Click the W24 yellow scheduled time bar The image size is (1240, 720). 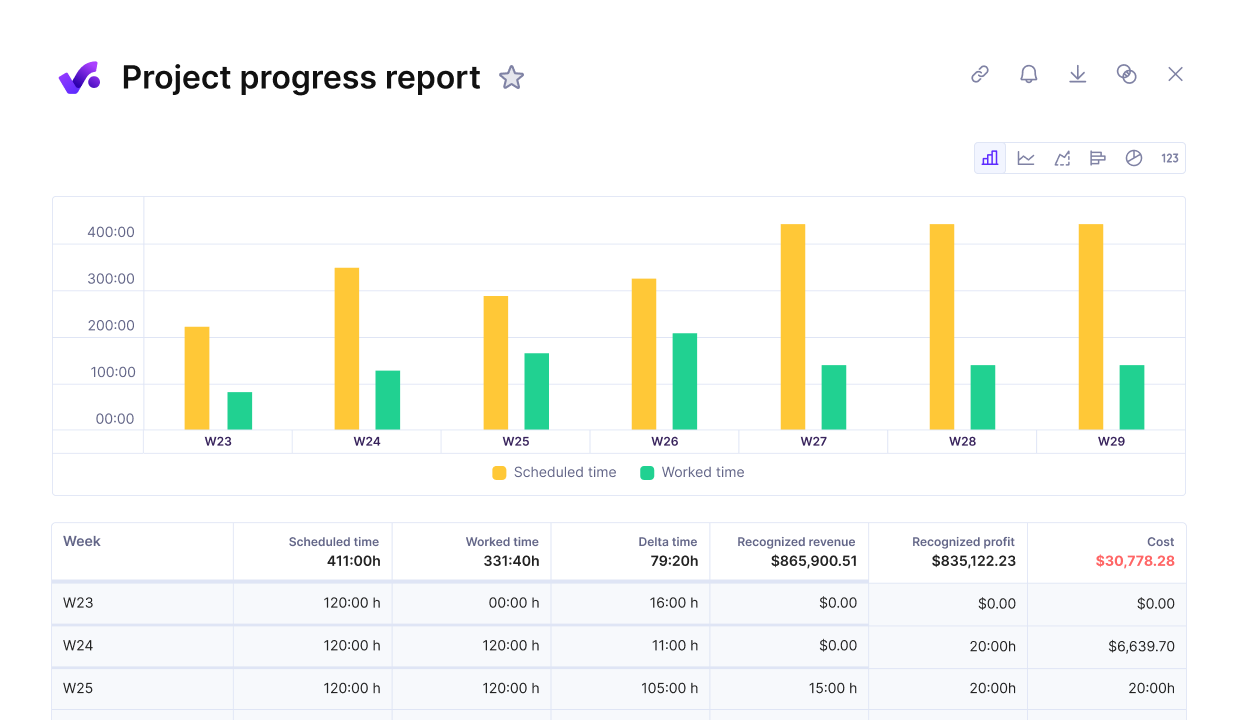[x=346, y=349]
